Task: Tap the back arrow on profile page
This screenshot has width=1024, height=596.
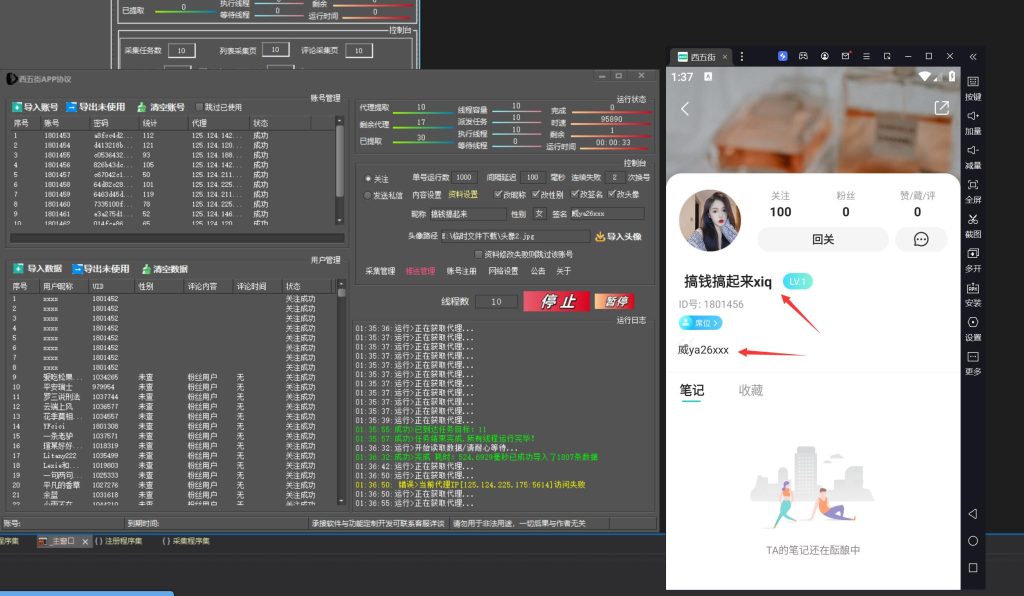Action: [686, 108]
